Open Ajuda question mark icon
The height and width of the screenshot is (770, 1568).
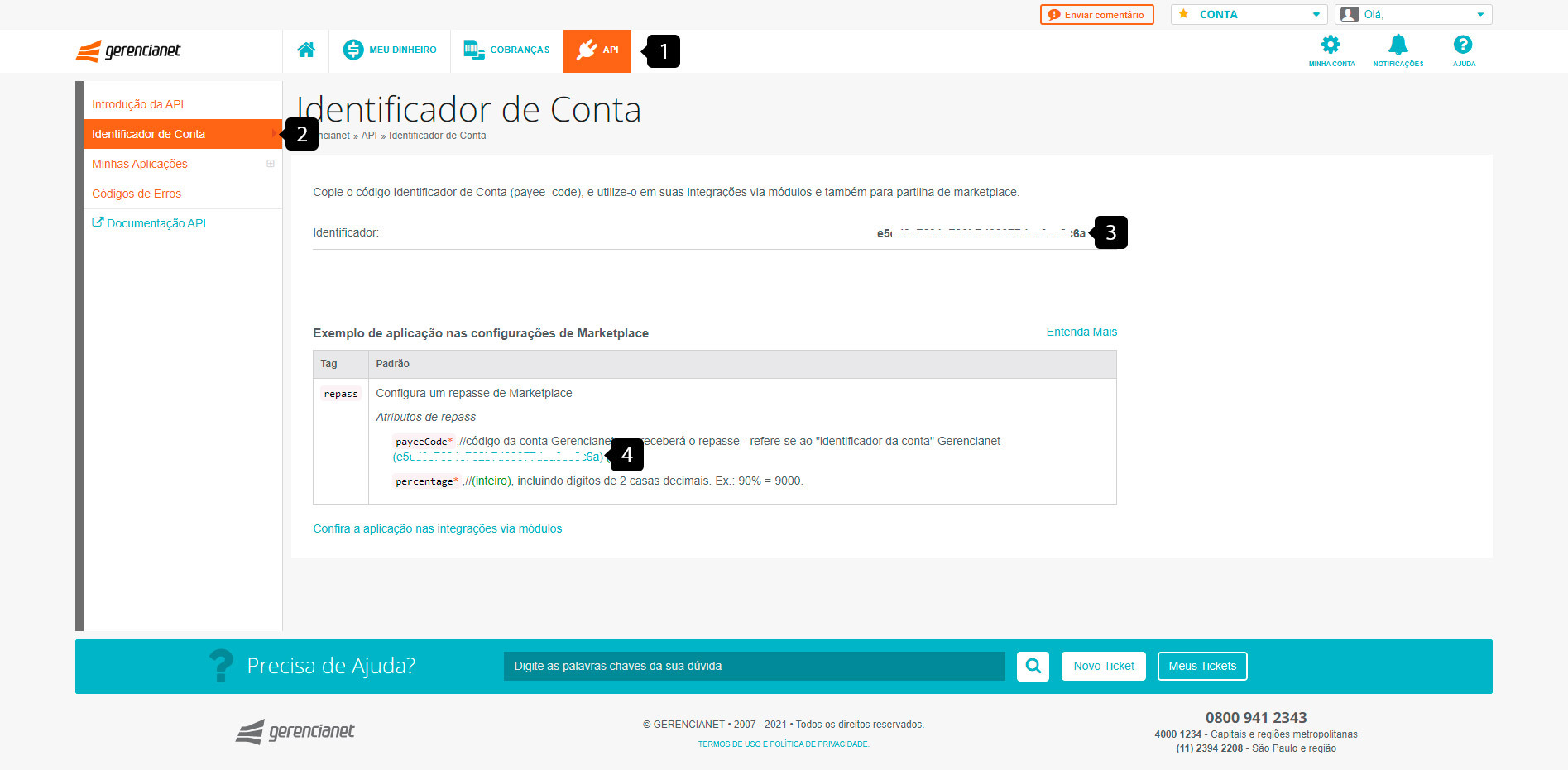point(1463,50)
